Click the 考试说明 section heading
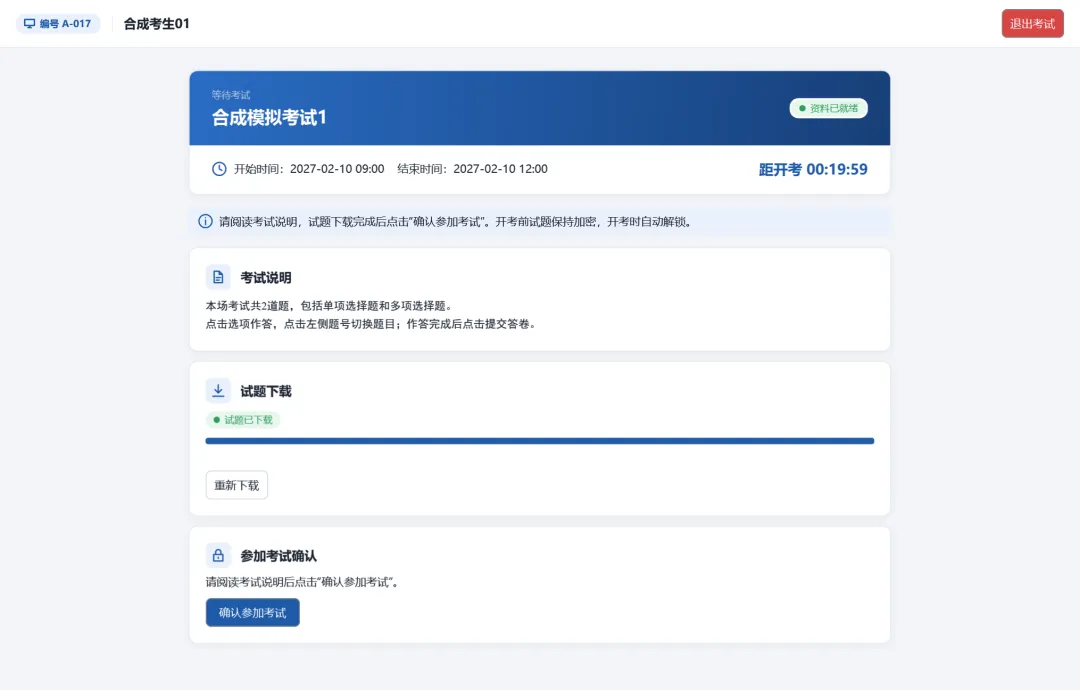This screenshot has width=1080, height=690. click(x=266, y=278)
